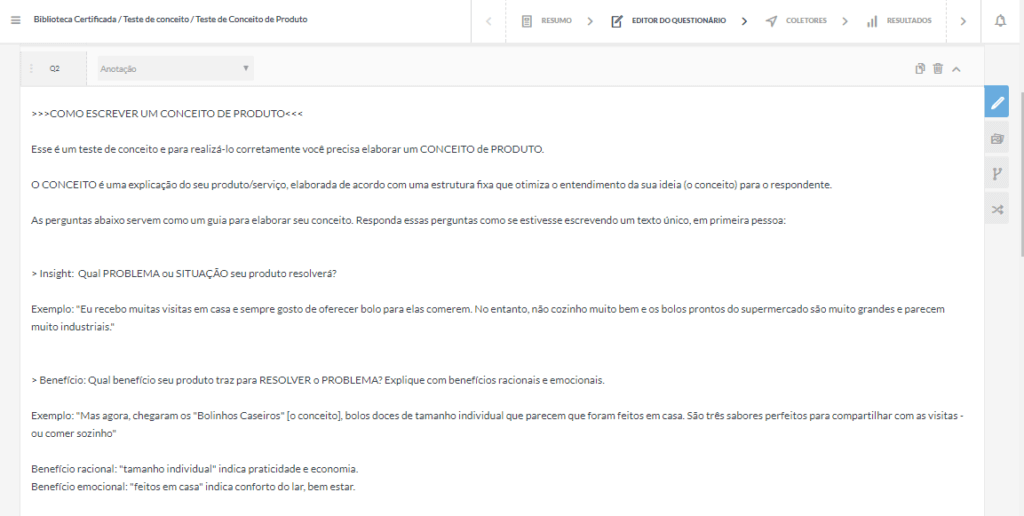
Task: Collapse question Q2 with up chevron
Action: [956, 69]
